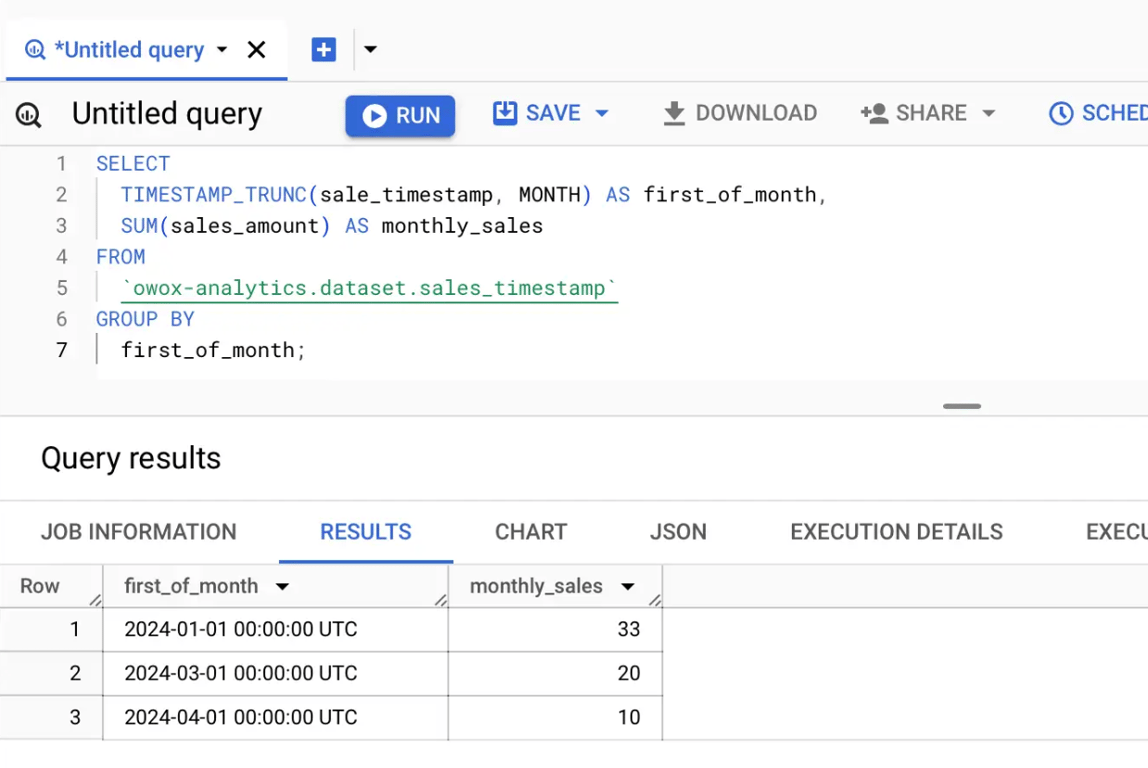Click line number 5 in the editor gutter
Viewport: 1148px width, 768px height.
pos(62,288)
